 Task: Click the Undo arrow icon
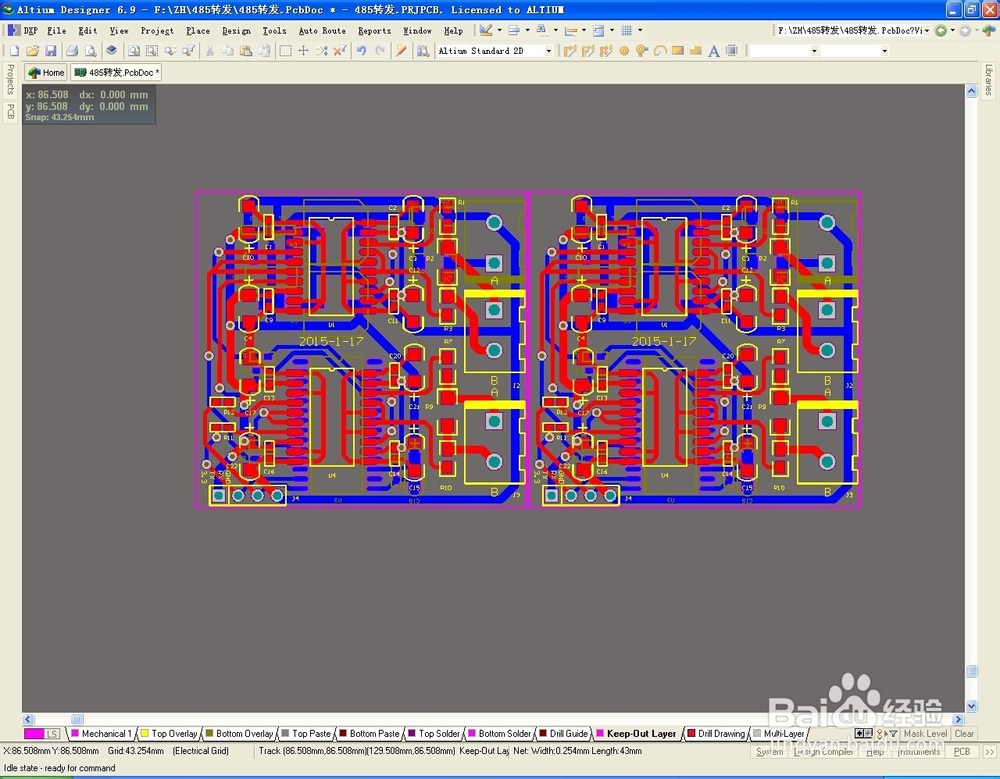tap(362, 50)
